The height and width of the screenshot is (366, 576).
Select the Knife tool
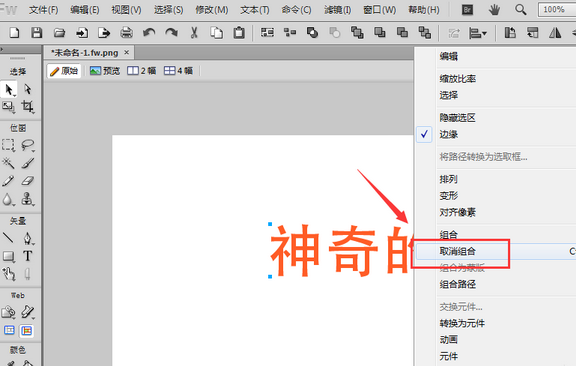tap(28, 274)
